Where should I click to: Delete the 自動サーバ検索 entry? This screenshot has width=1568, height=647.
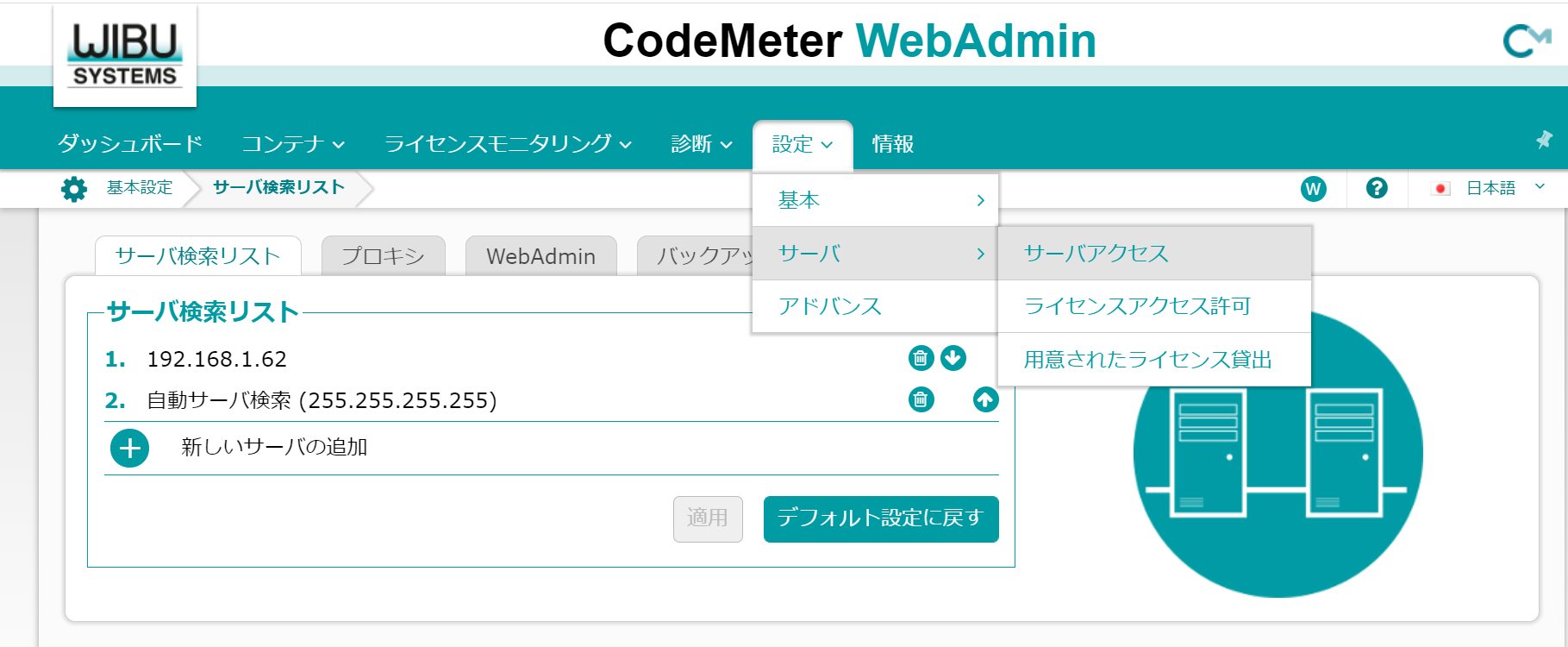click(x=921, y=399)
